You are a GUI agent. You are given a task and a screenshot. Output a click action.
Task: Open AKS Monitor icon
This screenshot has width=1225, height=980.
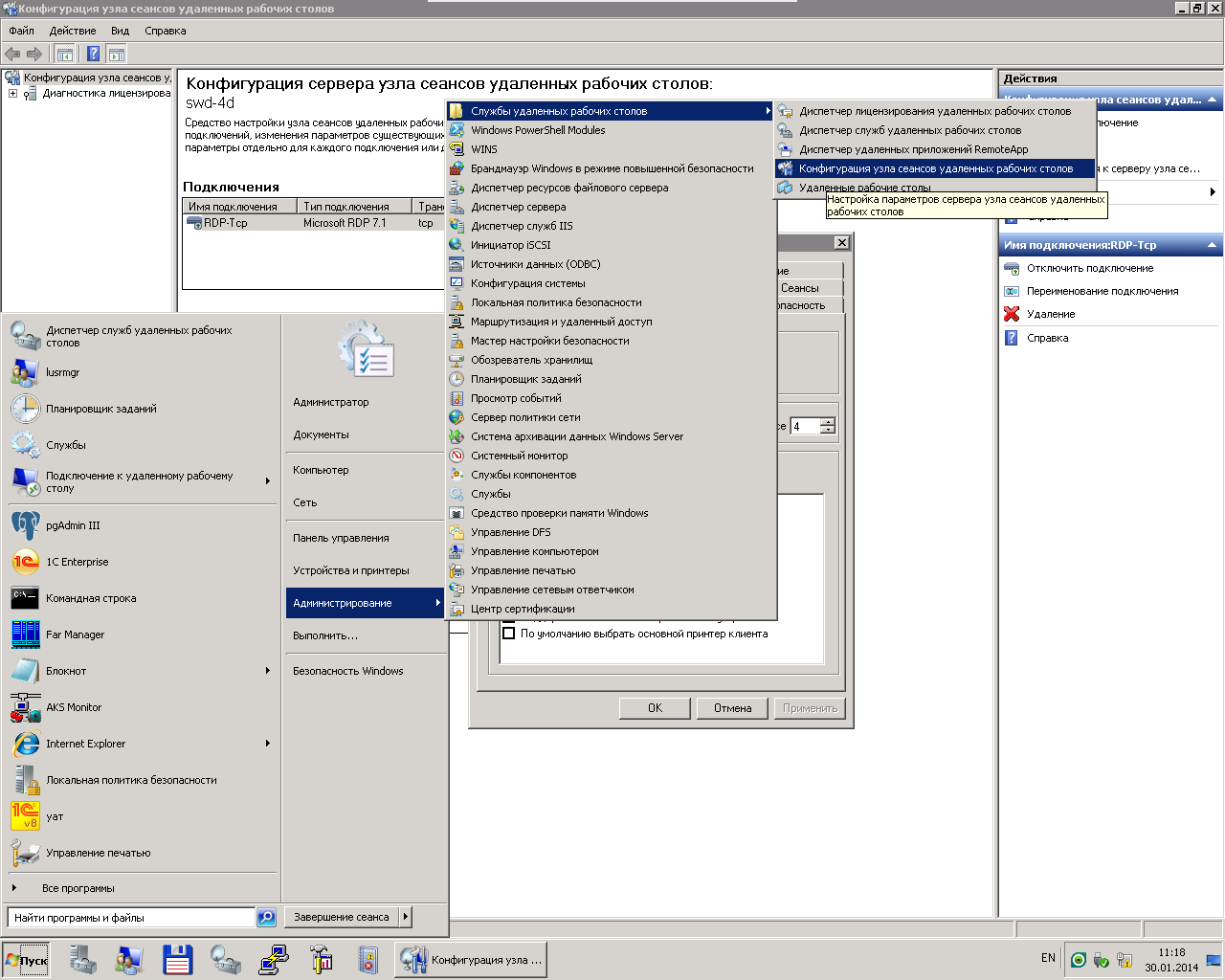click(25, 707)
